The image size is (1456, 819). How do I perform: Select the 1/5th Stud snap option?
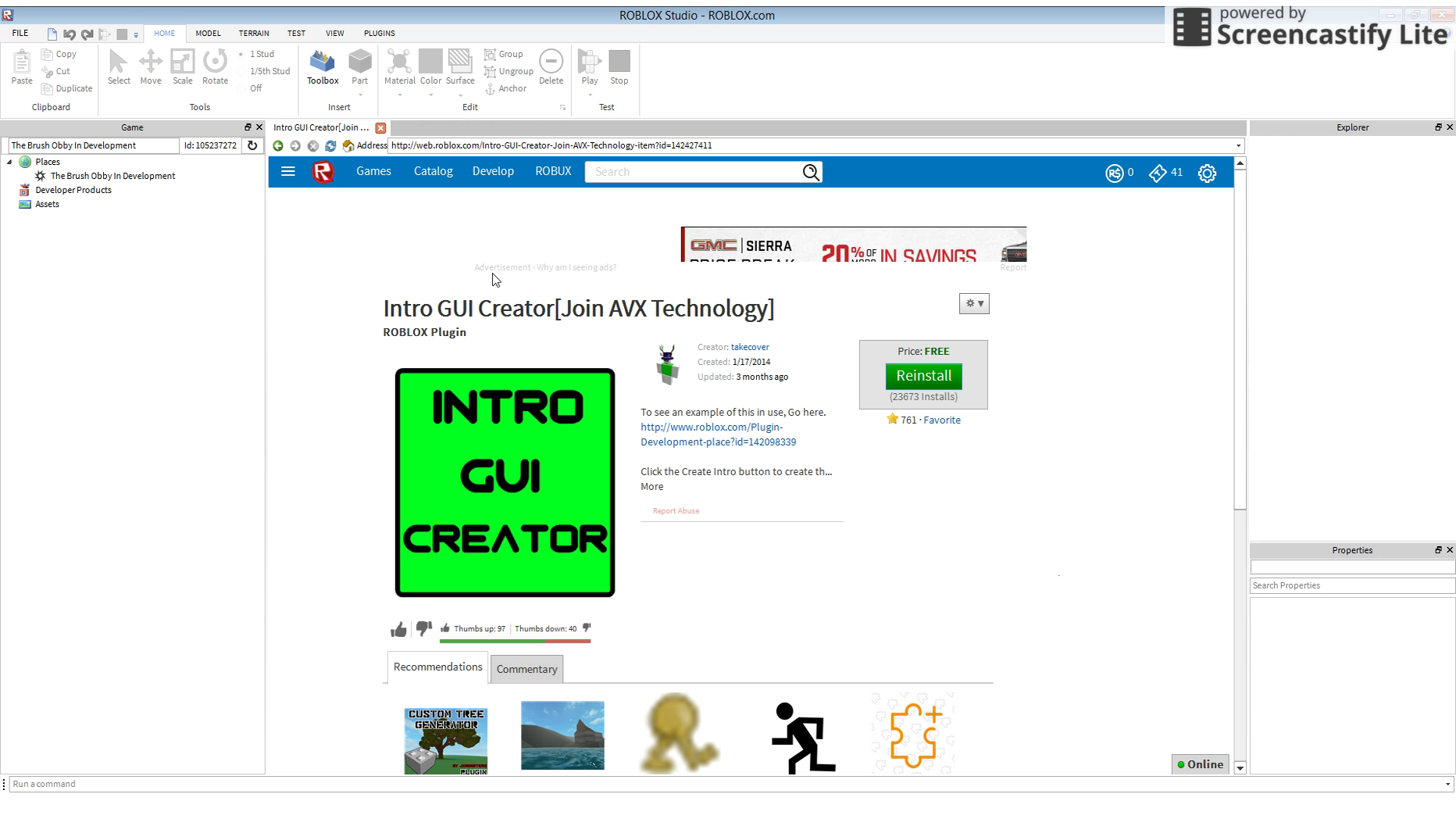(x=241, y=72)
